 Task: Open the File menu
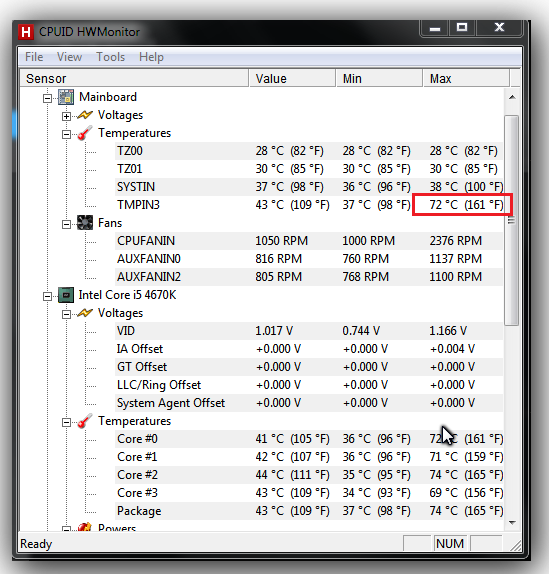click(34, 57)
